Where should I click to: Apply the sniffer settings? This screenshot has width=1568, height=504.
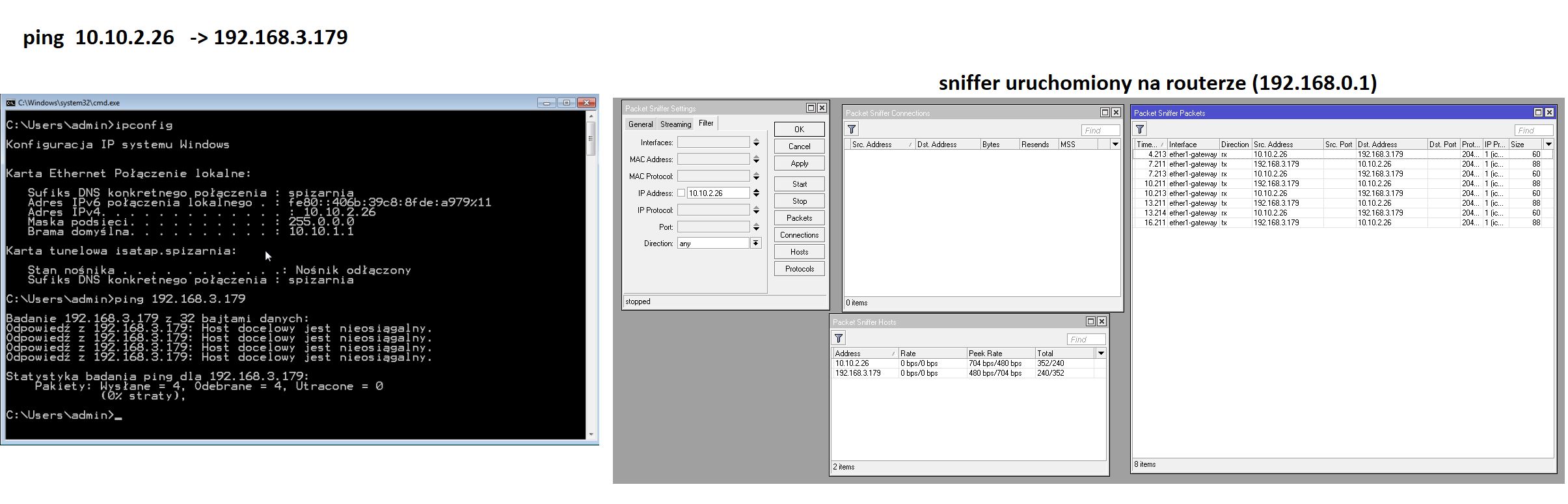(x=799, y=163)
